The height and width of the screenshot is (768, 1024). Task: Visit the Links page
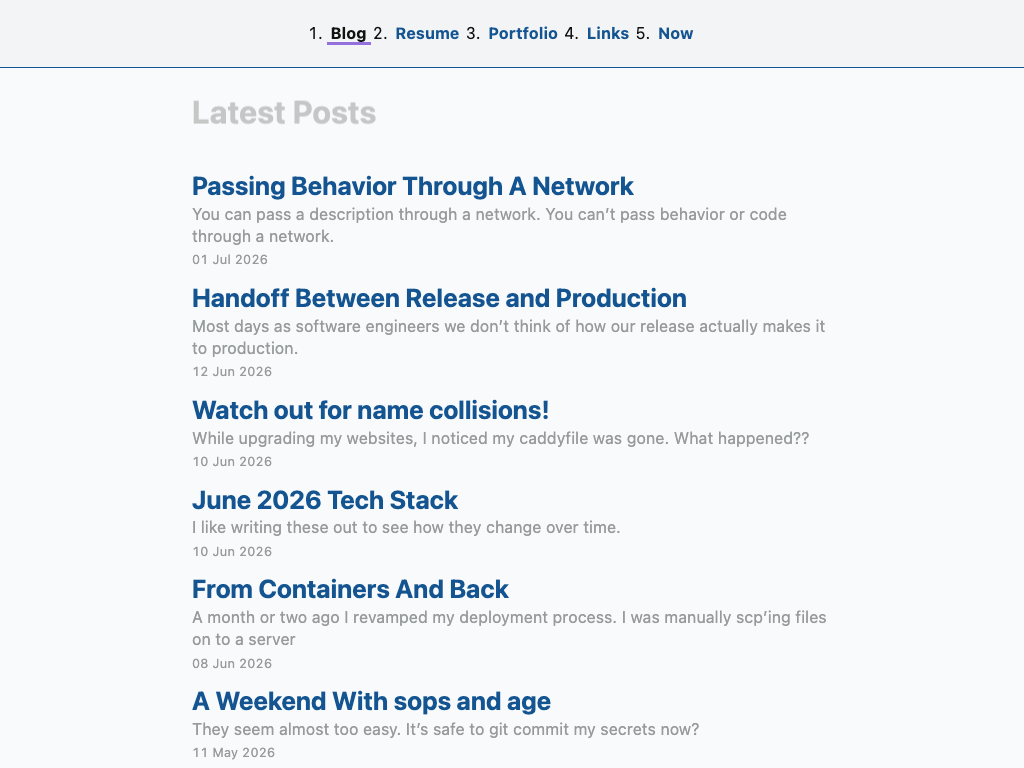608,33
